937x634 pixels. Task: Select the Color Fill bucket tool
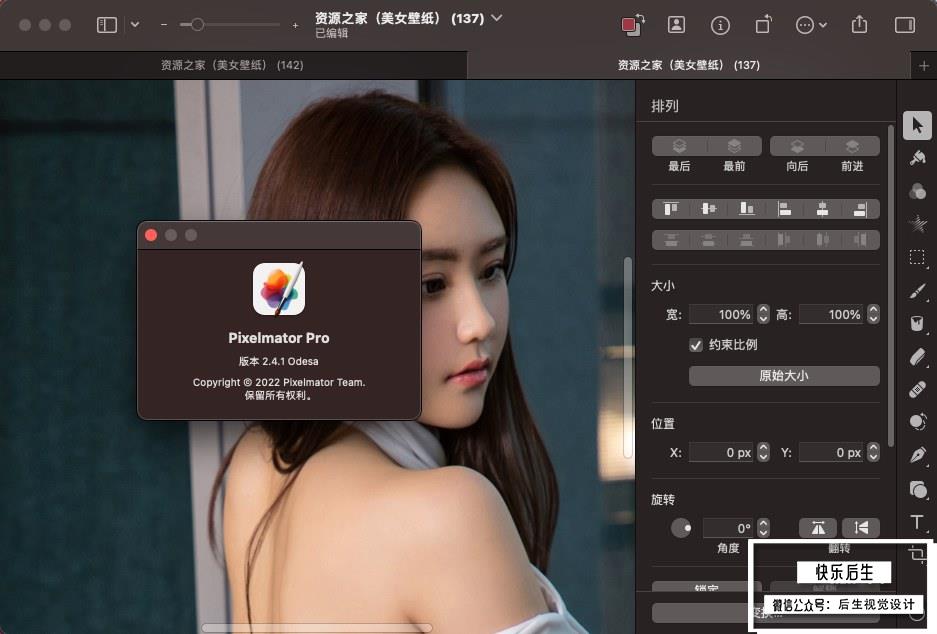coord(917,324)
